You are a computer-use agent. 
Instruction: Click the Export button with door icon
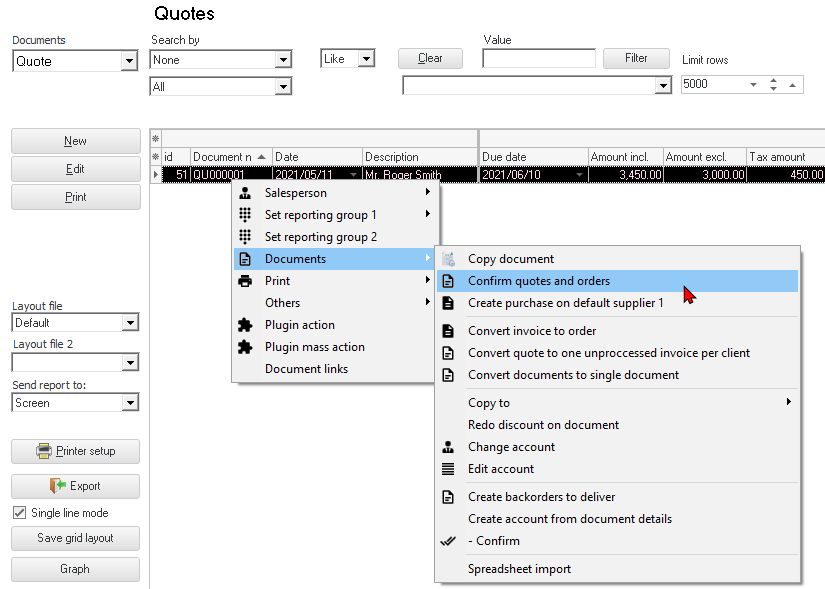(75, 486)
